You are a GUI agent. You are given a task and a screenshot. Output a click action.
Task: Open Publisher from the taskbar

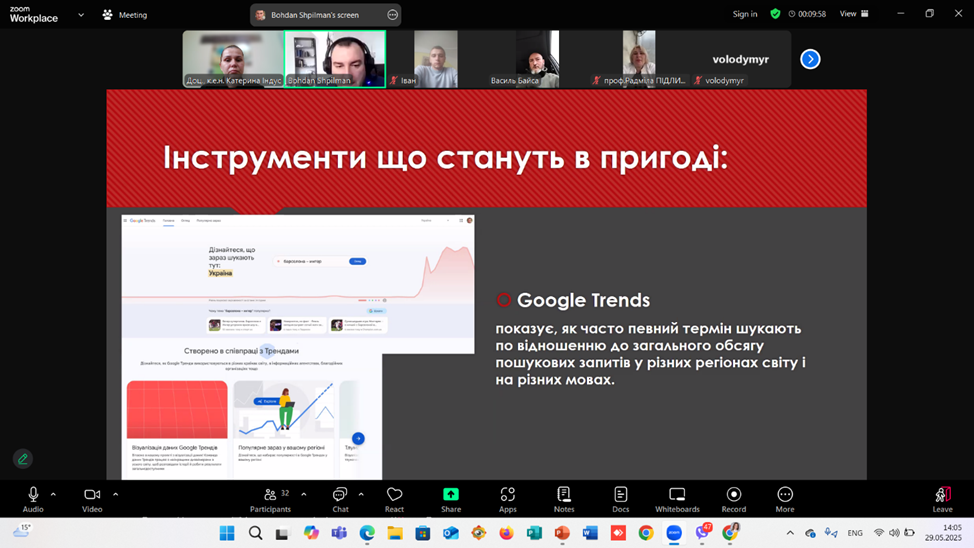coord(534,533)
